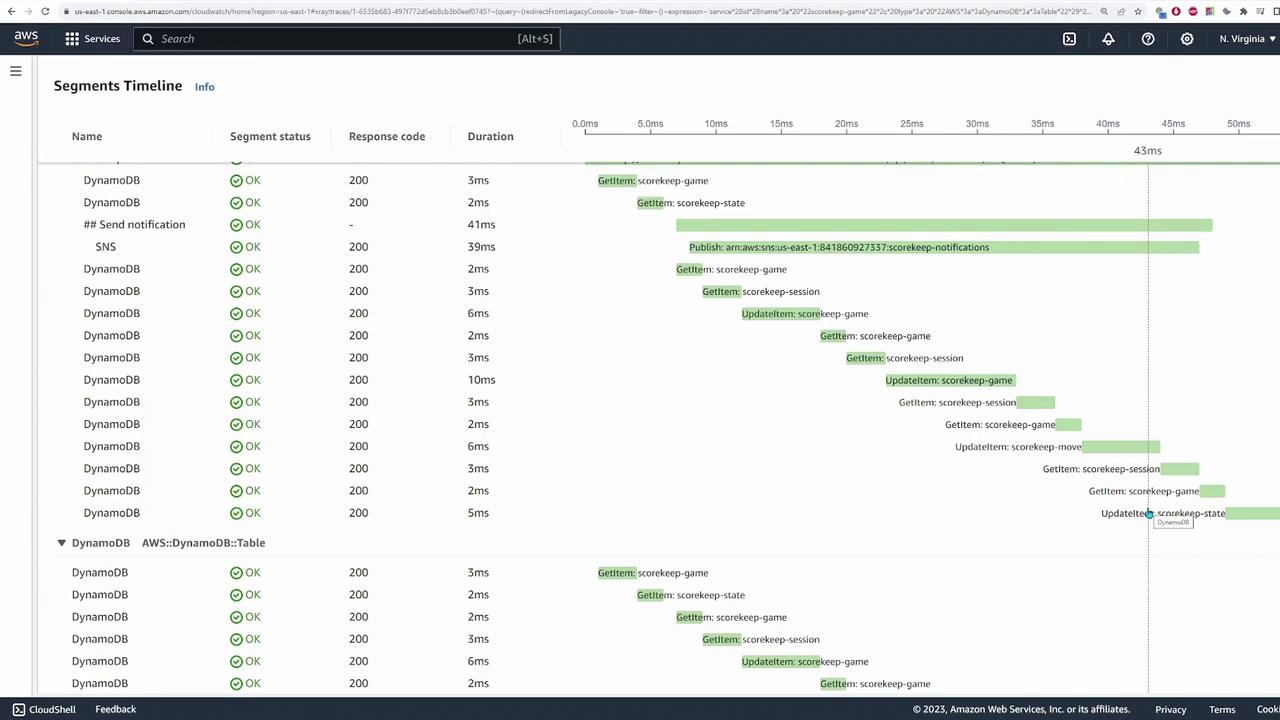Click the 10ms duration value

point(481,380)
